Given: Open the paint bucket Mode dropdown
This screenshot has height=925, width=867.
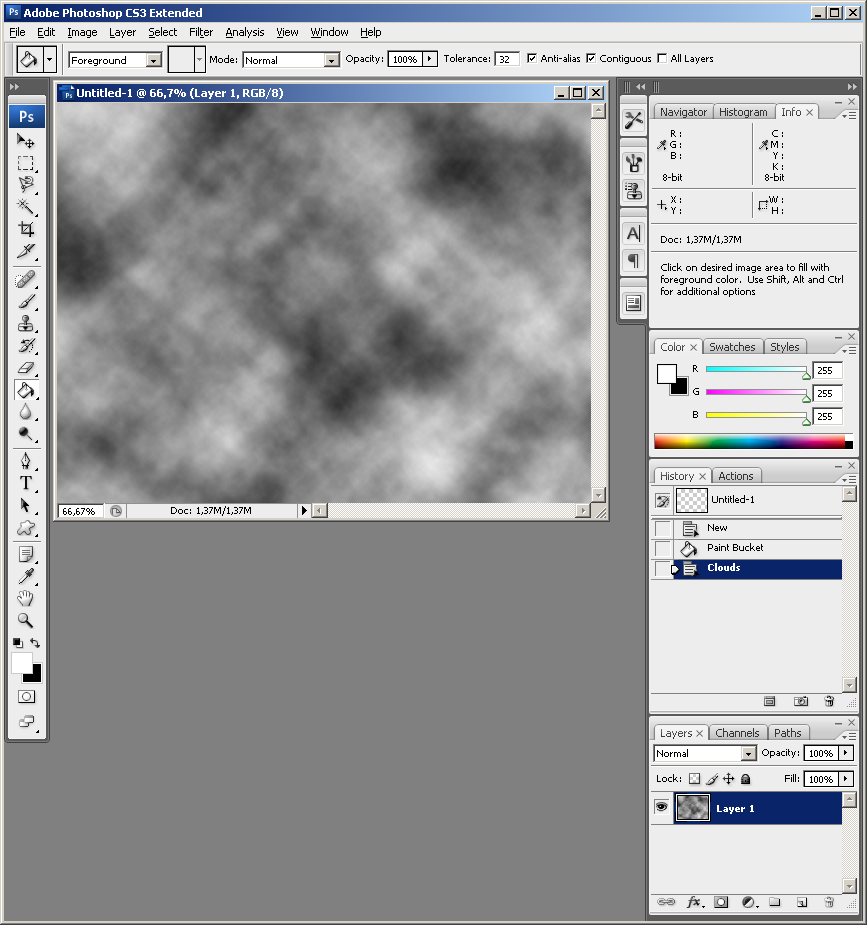Looking at the screenshot, I should (291, 60).
